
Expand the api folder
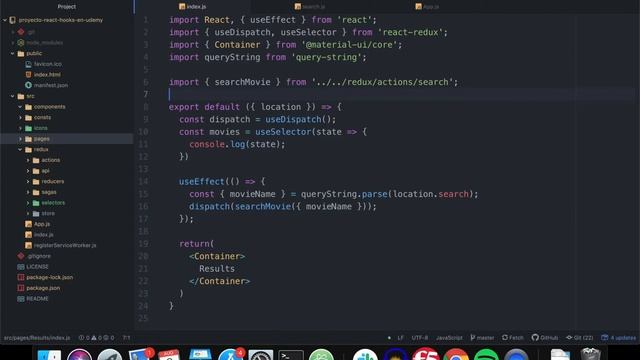(x=28, y=171)
